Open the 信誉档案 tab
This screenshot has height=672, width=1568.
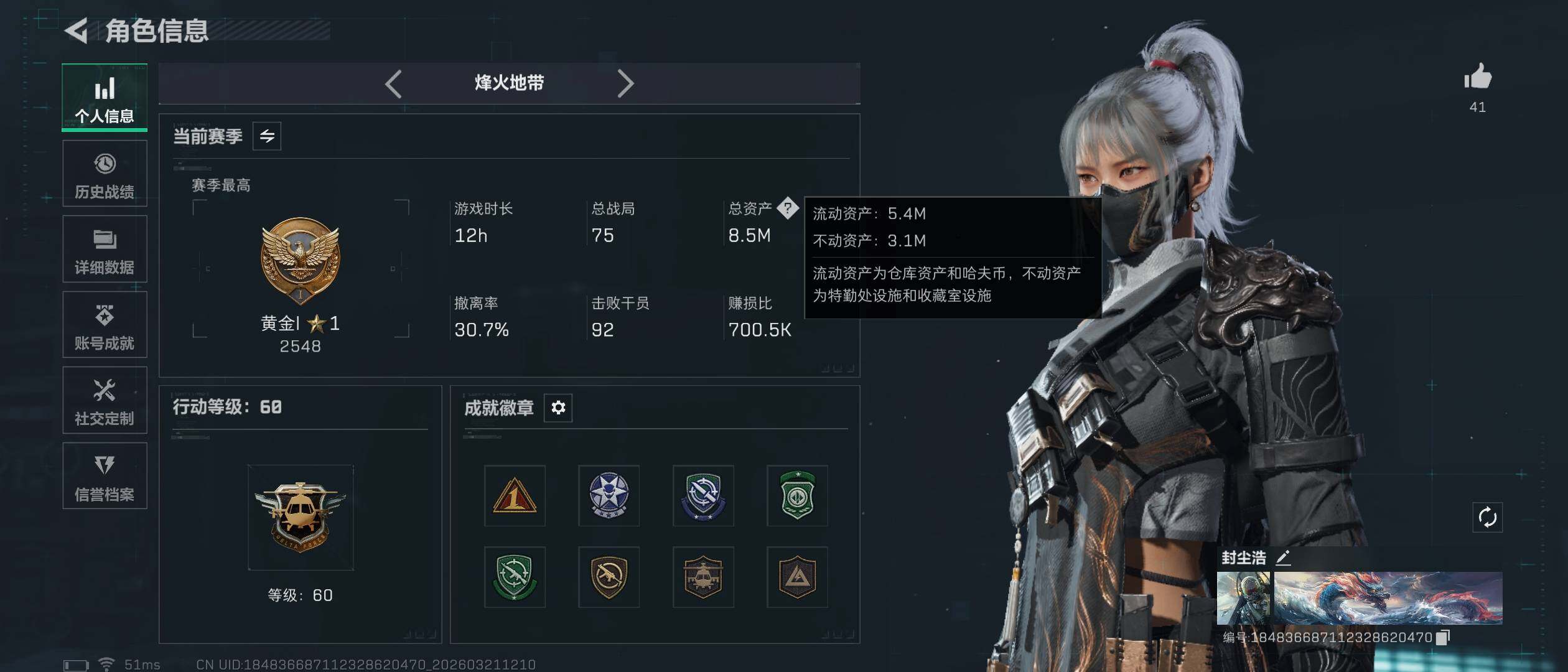point(105,476)
